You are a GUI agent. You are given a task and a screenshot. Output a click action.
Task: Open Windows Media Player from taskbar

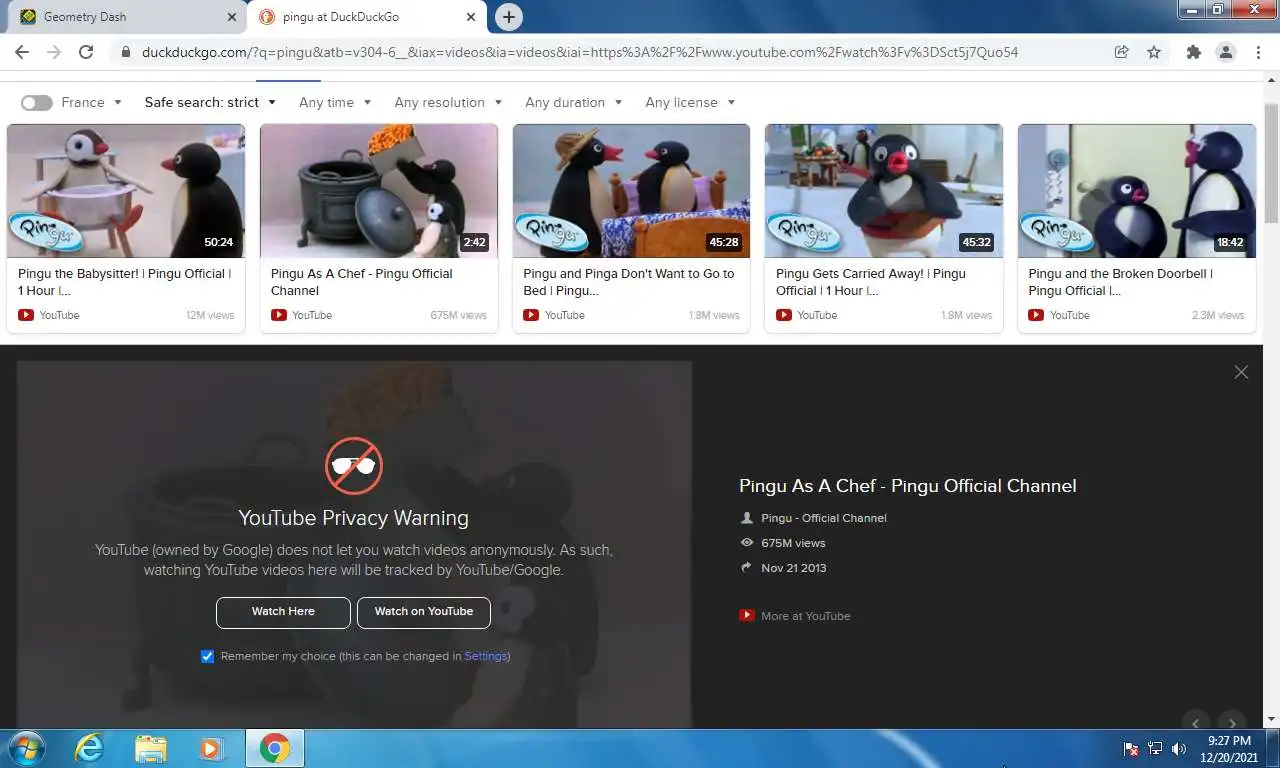click(x=211, y=748)
